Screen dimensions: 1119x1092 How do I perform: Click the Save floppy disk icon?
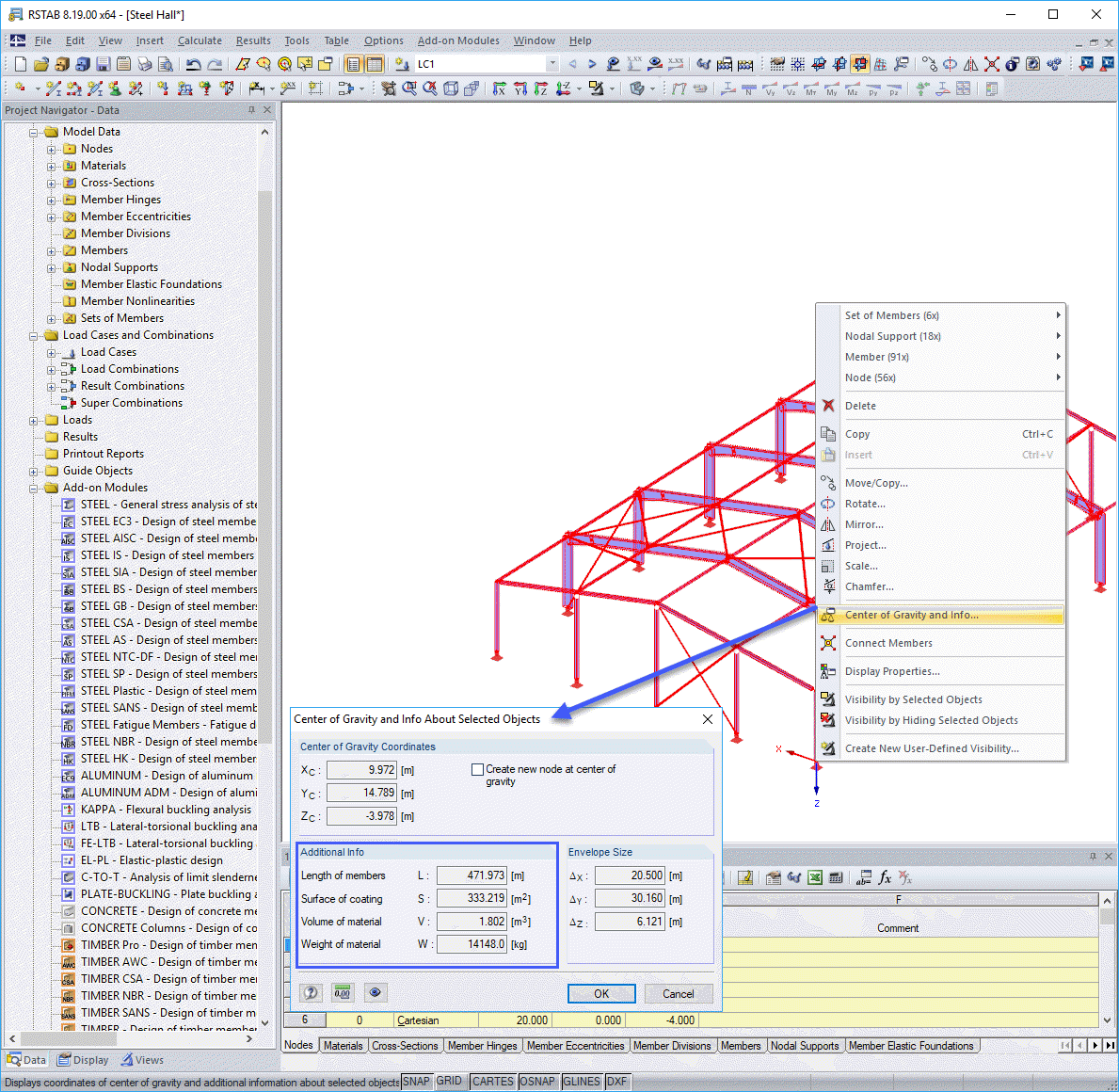coord(103,64)
